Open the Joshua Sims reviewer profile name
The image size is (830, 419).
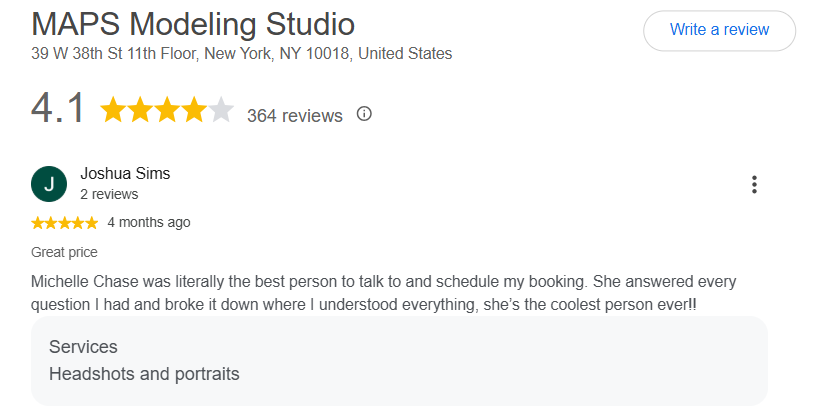tap(125, 174)
